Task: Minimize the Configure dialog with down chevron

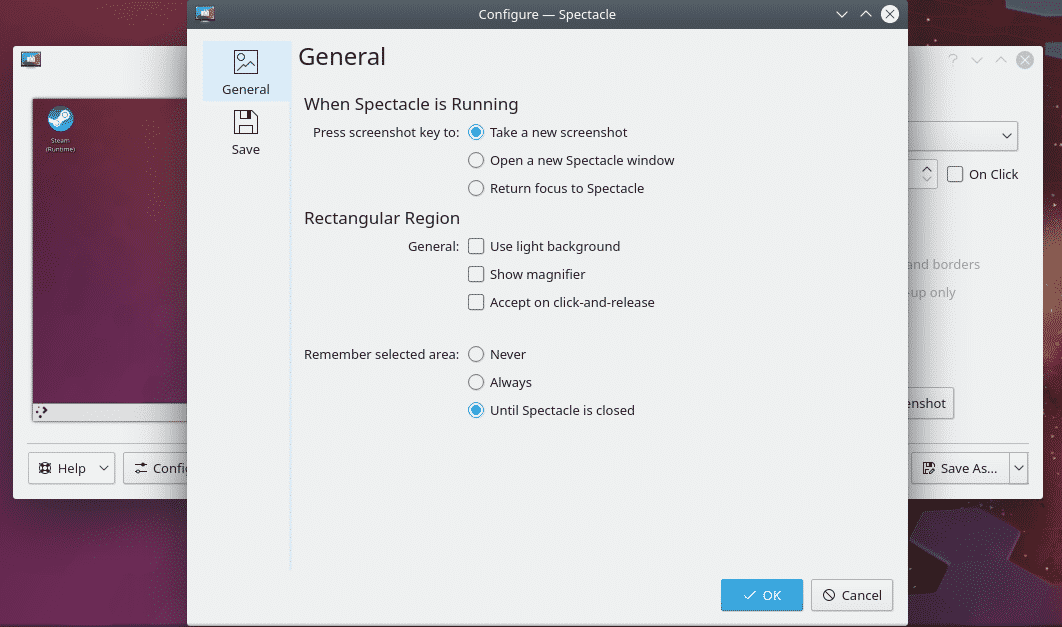Action: tap(842, 14)
